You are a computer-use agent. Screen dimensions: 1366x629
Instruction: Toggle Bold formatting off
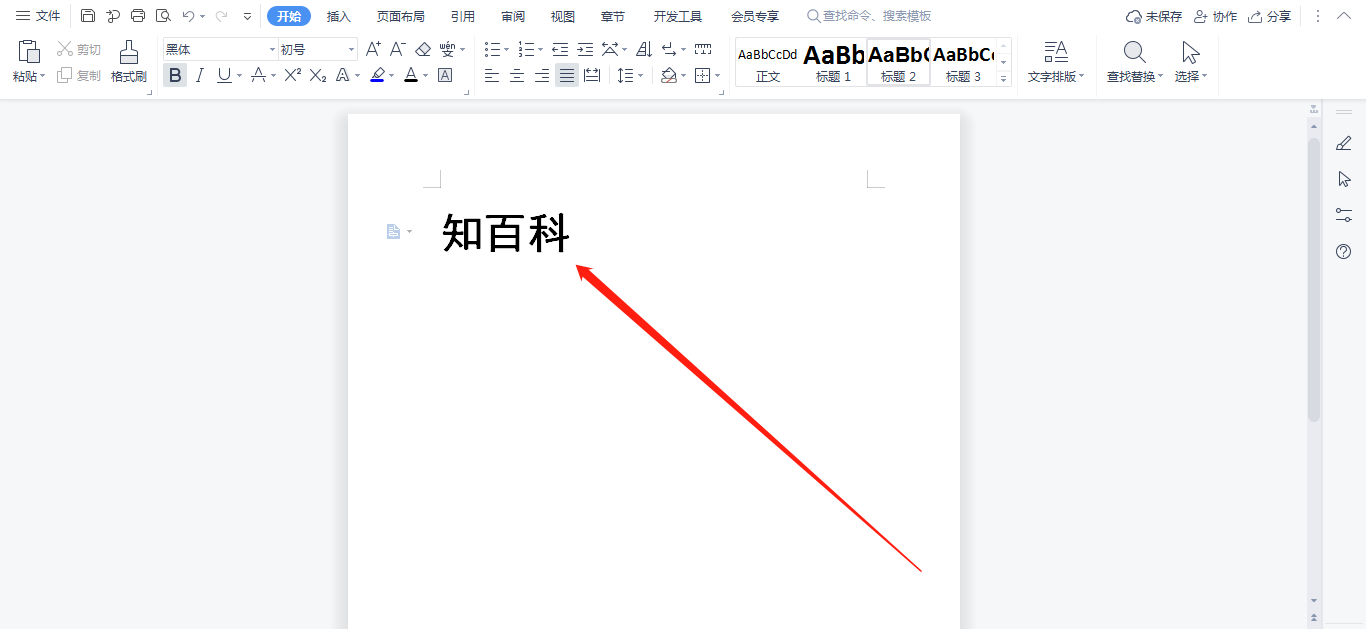(x=175, y=75)
